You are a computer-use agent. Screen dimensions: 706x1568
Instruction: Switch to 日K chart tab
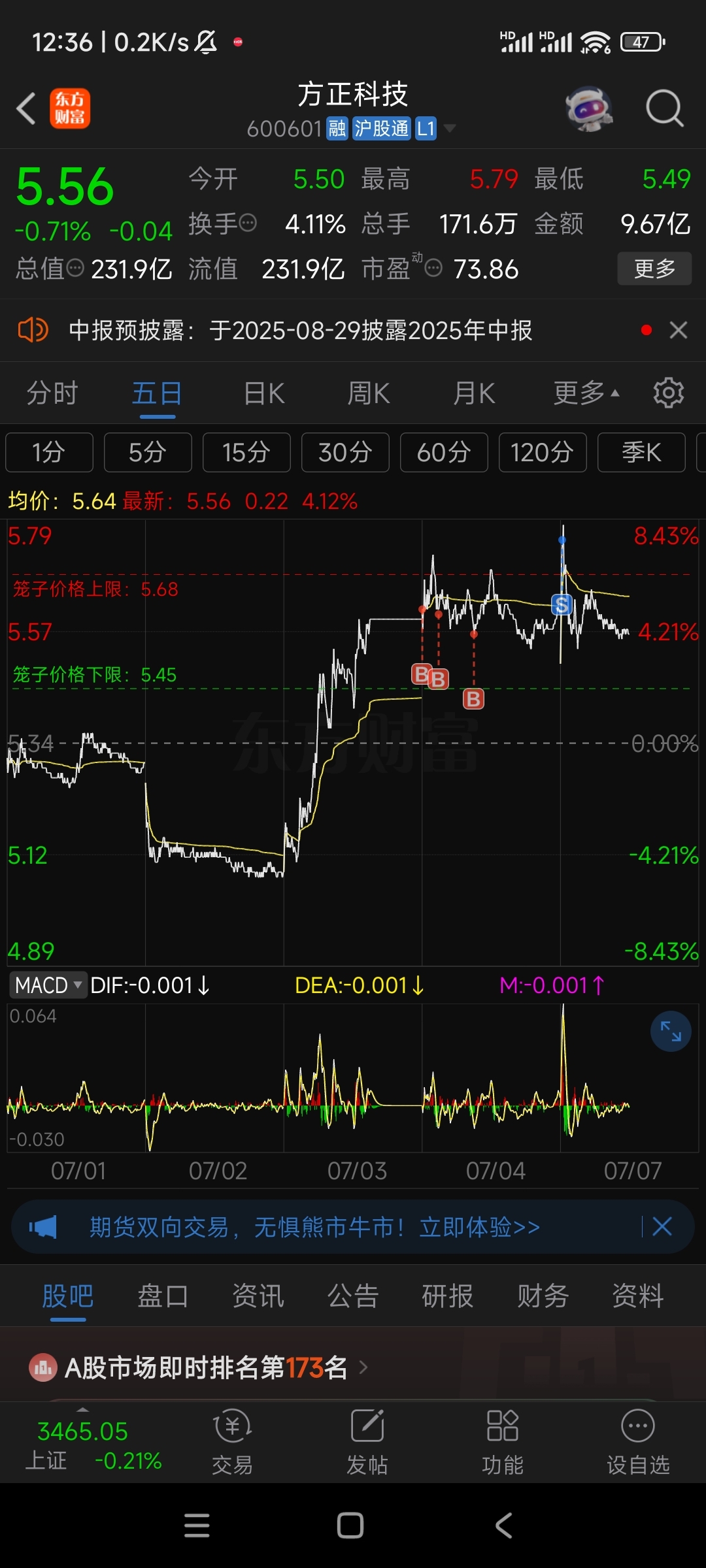(x=263, y=393)
